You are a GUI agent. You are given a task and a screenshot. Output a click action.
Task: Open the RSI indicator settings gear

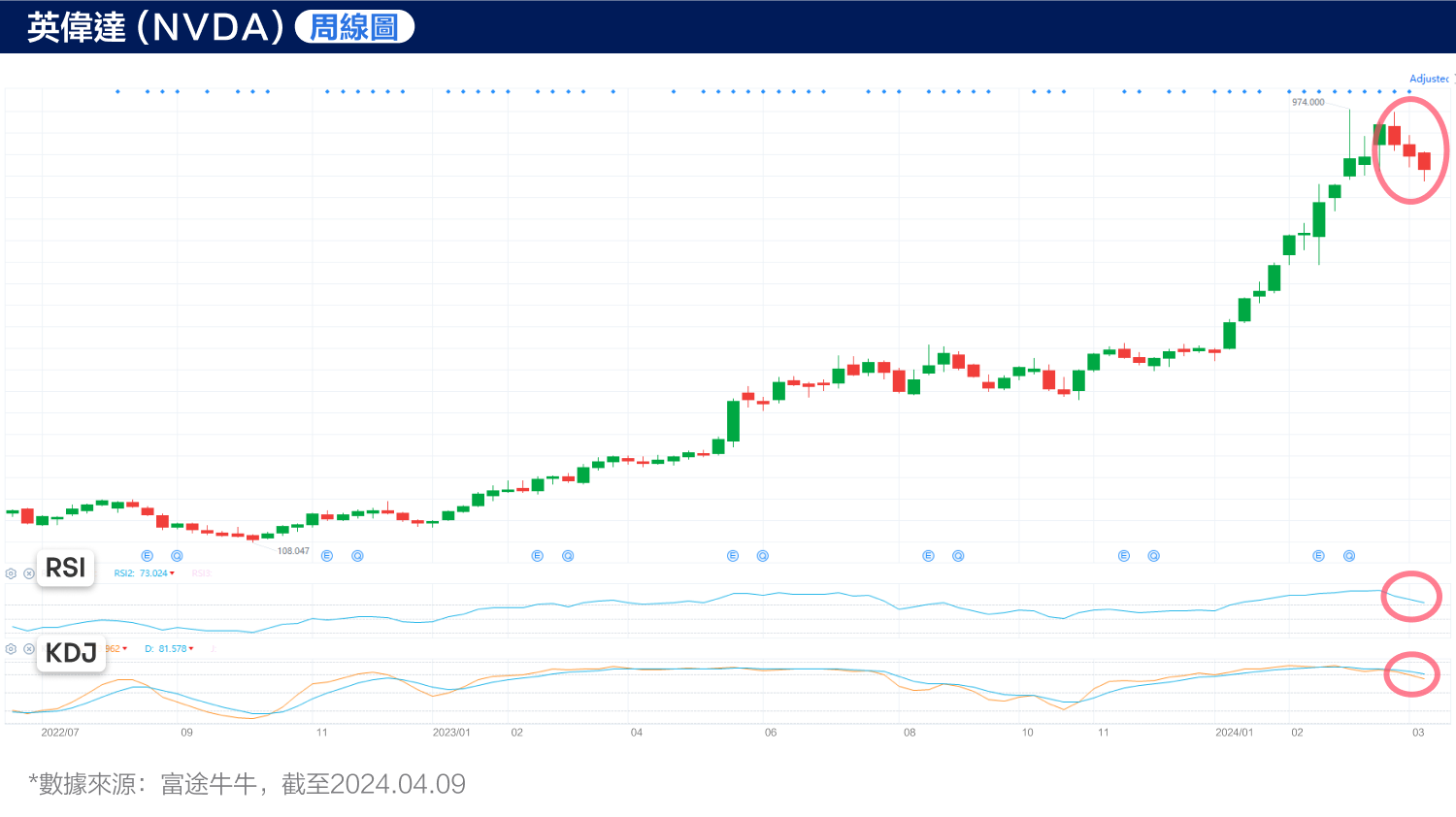pyautogui.click(x=11, y=573)
